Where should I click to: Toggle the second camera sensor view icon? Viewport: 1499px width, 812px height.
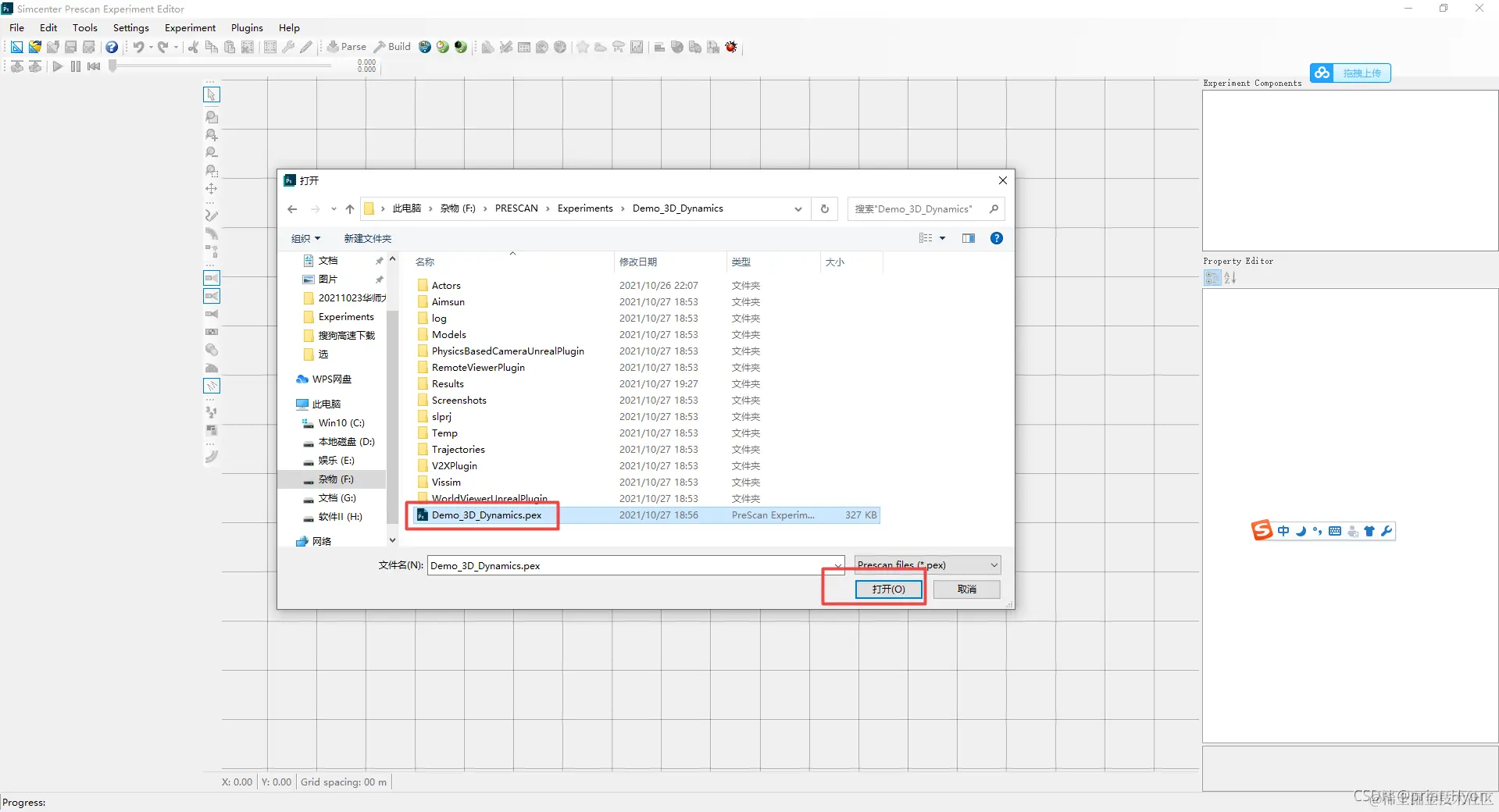coord(212,296)
